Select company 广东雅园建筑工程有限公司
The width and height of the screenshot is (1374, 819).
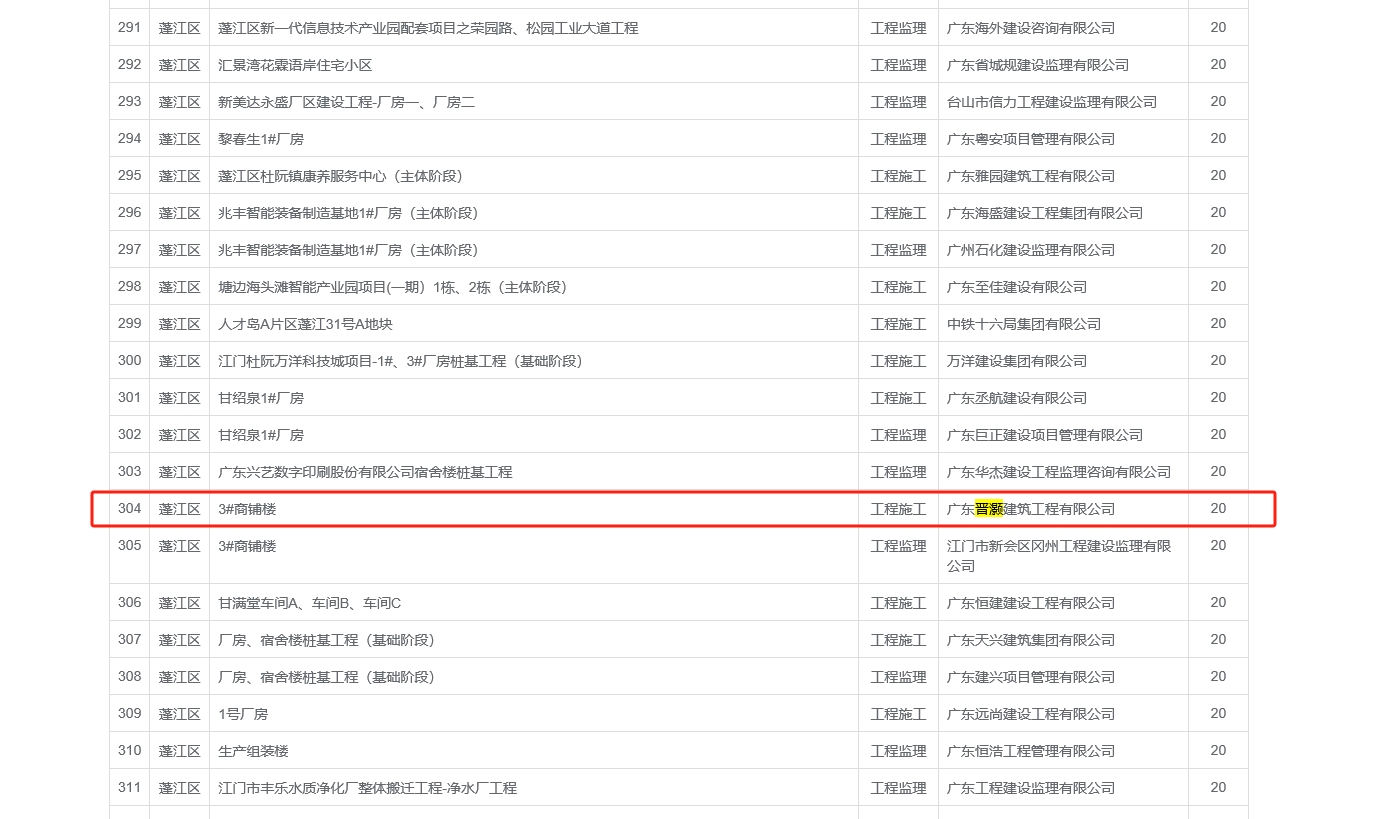click(x=1031, y=176)
